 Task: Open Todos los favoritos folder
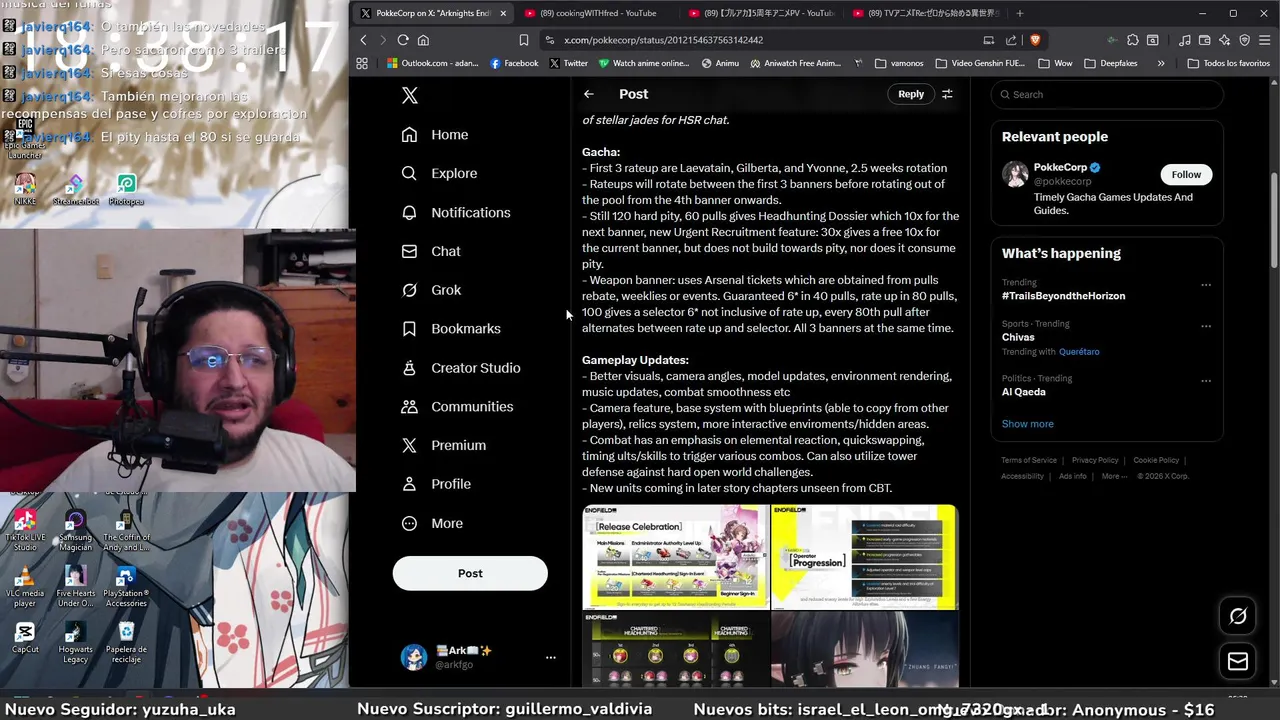point(1229,63)
